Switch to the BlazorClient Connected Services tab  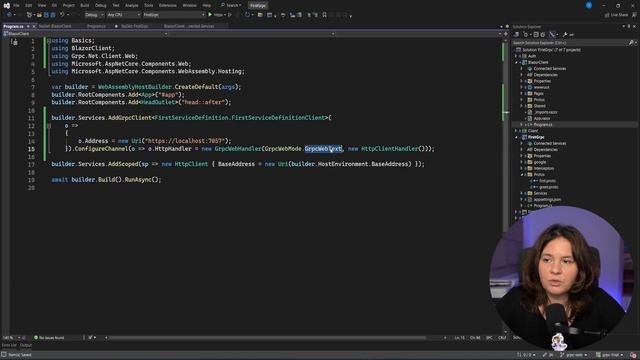[x=189, y=26]
